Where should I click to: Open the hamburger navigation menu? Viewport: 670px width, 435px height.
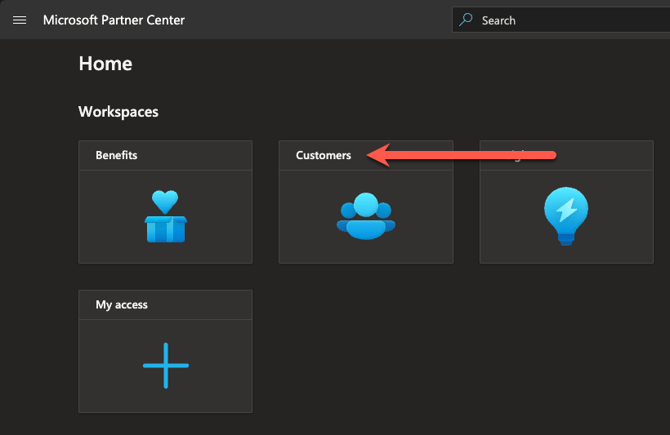click(x=20, y=20)
